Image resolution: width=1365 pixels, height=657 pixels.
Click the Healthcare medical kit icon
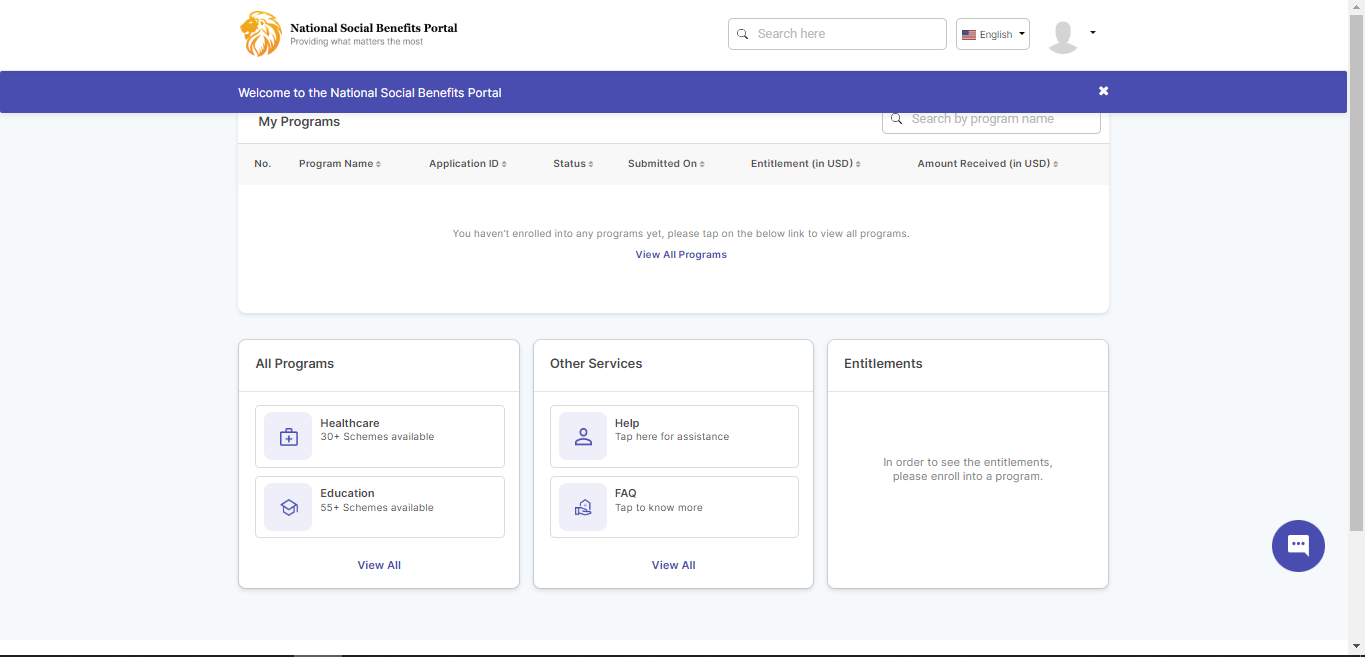point(288,437)
